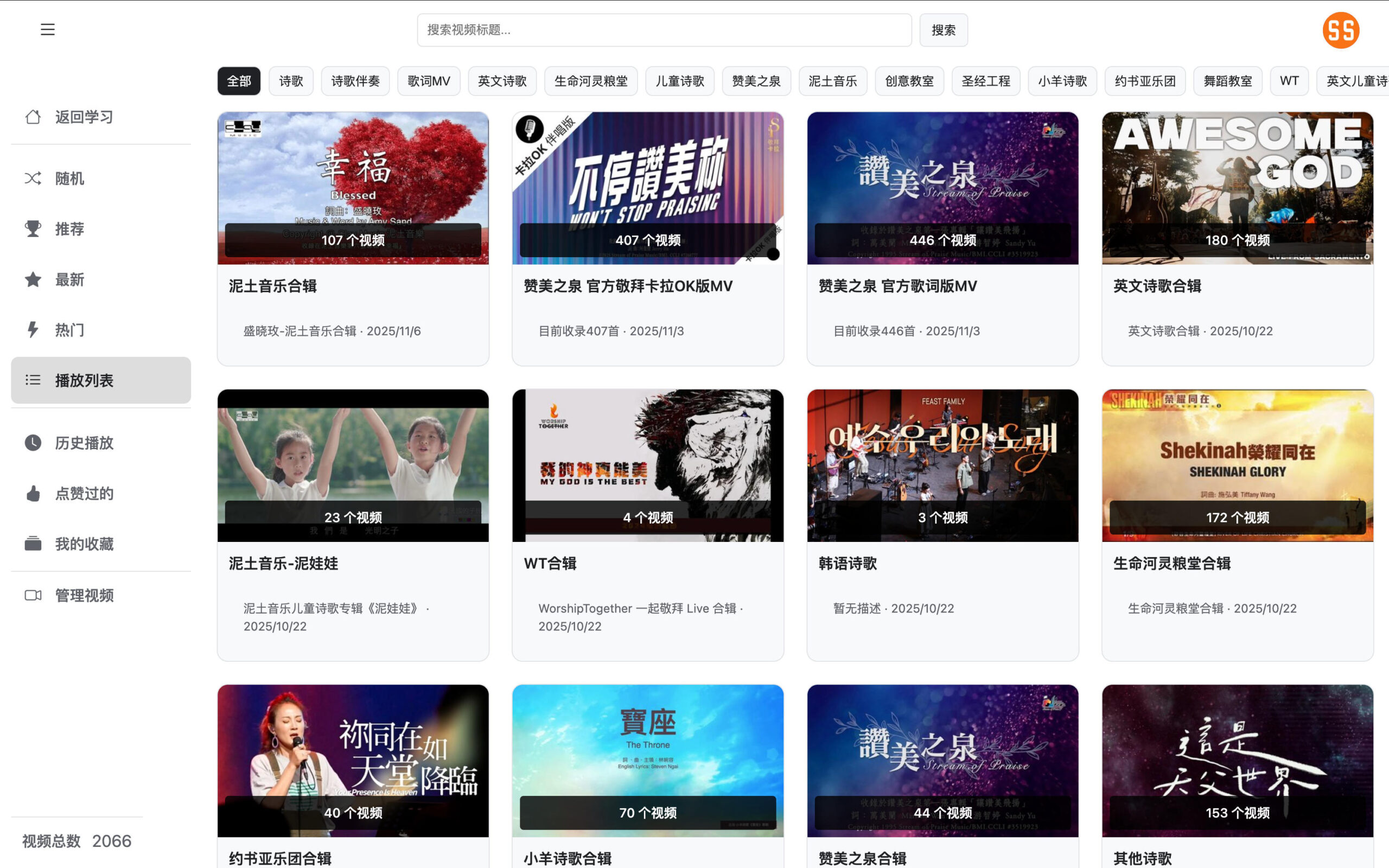Viewport: 1389px width, 868px height.
Task: Click the star icon for 最新
Action: [33, 279]
